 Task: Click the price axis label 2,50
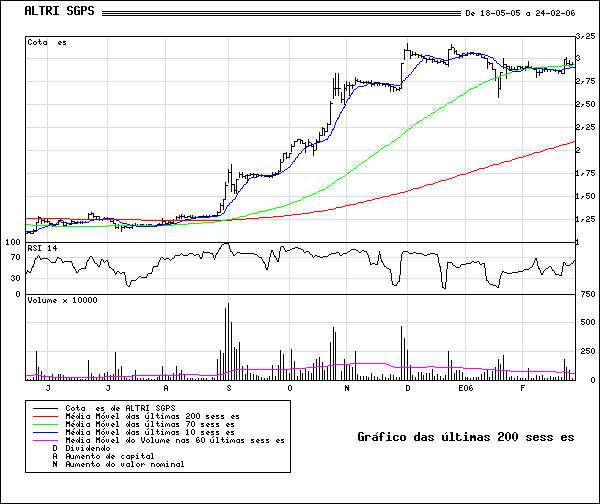[x=585, y=104]
